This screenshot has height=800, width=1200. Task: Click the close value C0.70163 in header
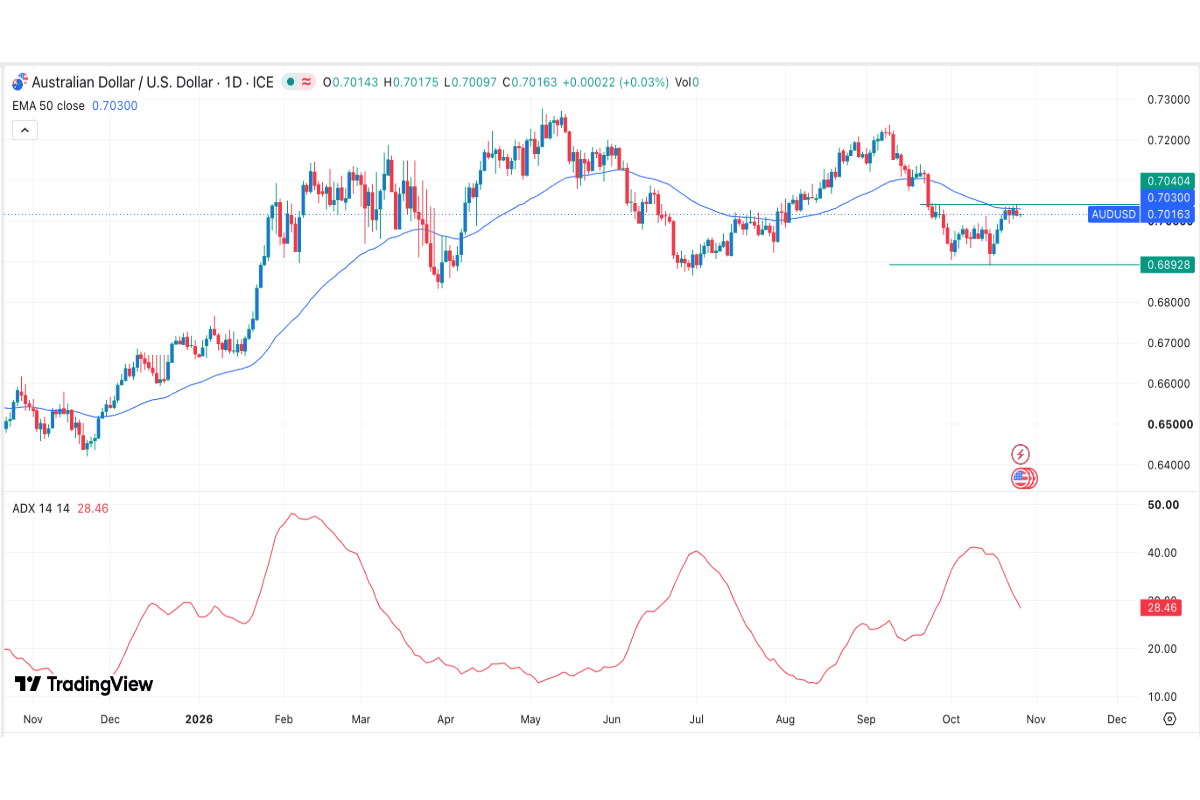click(529, 82)
